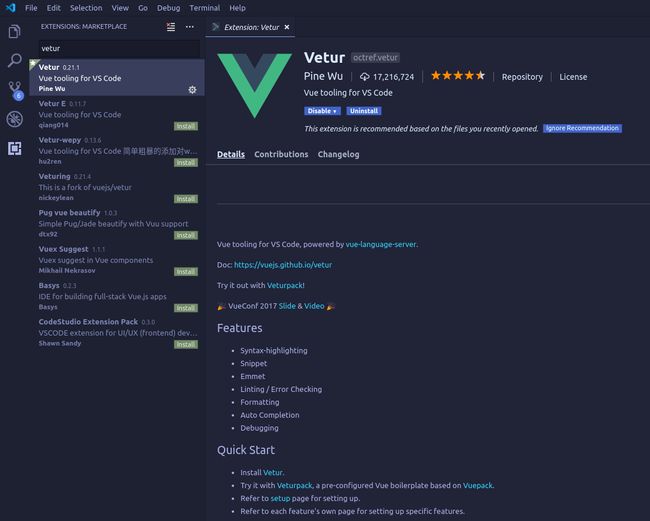Select Vuex Suggest in the results list
Screen dimensions: 650x521
click(x=117, y=259)
